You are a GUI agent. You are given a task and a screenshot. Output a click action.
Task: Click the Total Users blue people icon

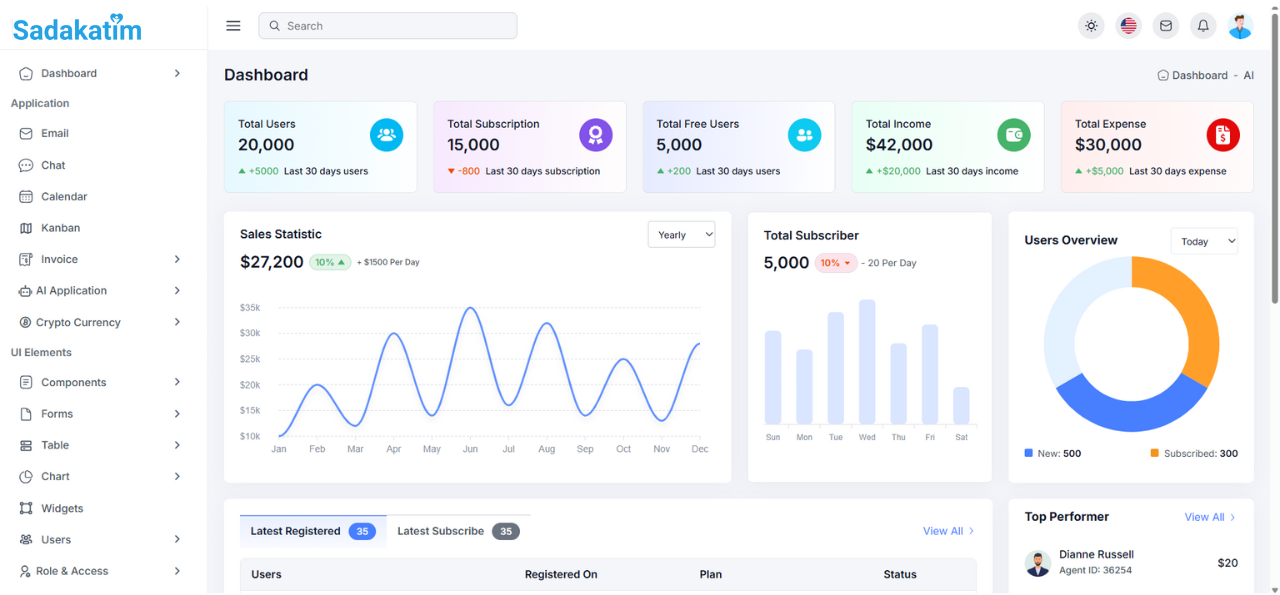tap(386, 135)
